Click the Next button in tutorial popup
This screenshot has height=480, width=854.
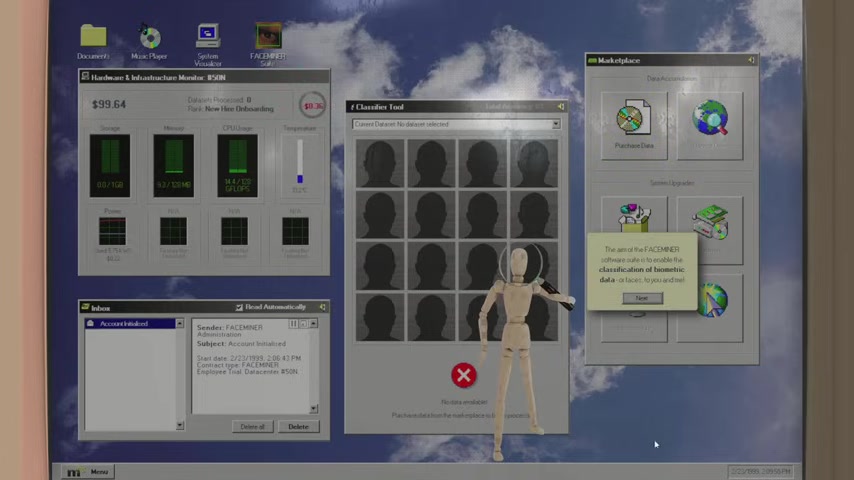(x=641, y=298)
